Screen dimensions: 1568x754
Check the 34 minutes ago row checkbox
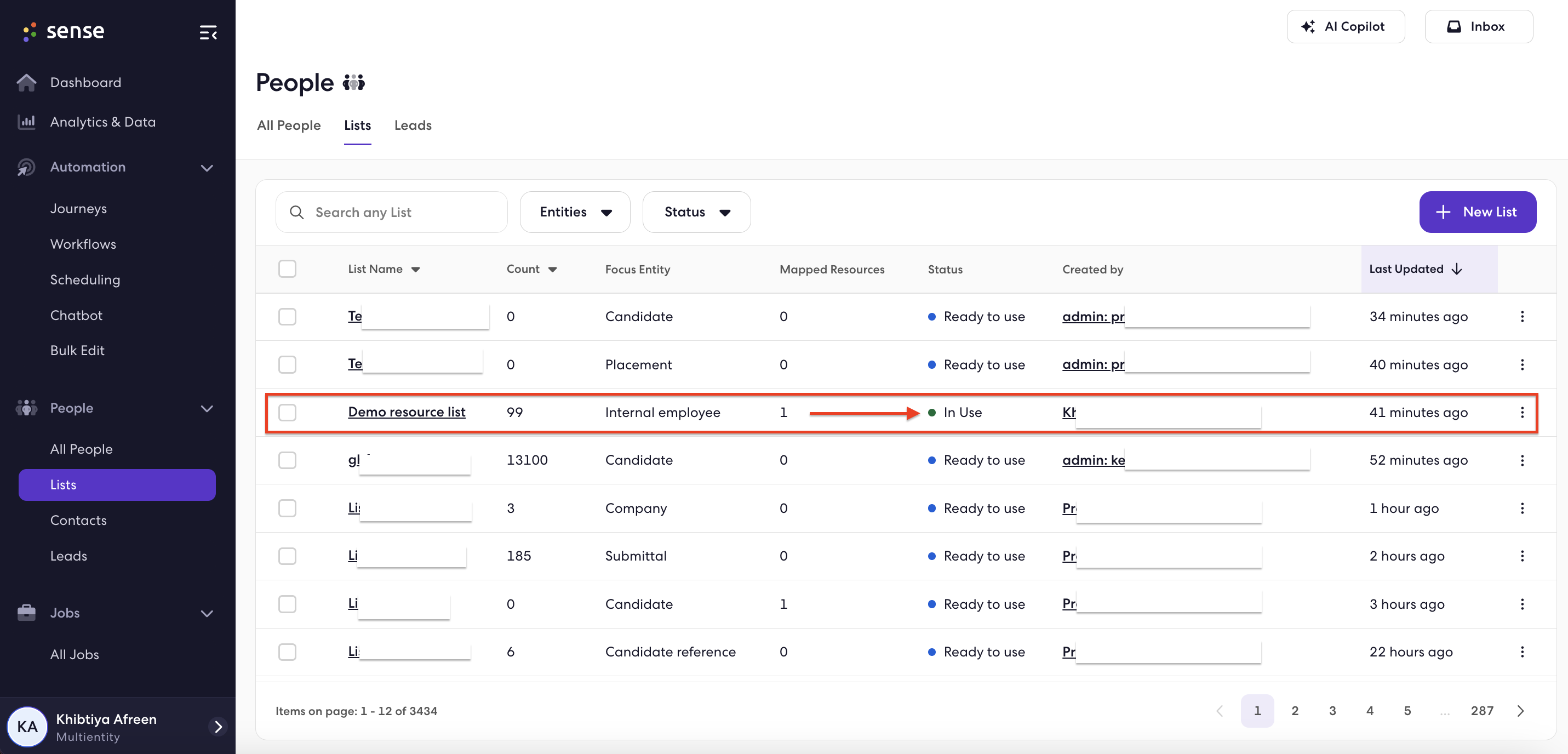point(287,317)
